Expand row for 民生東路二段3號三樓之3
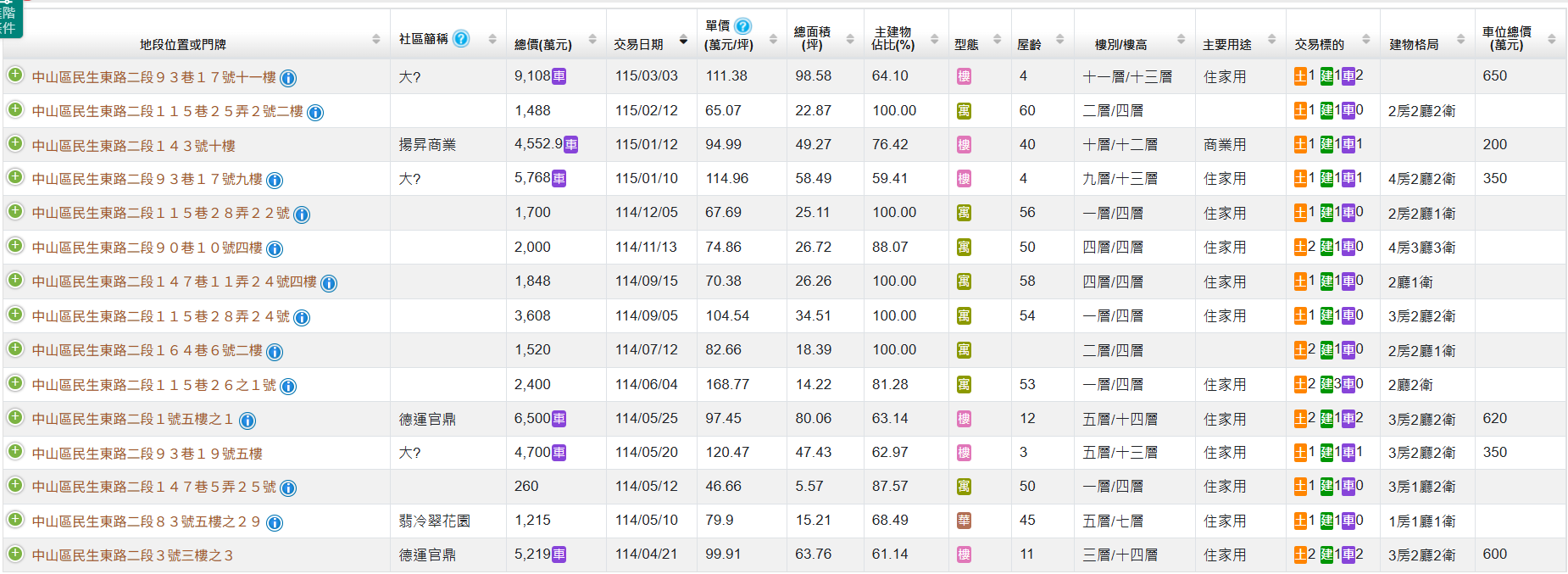 click(x=15, y=554)
